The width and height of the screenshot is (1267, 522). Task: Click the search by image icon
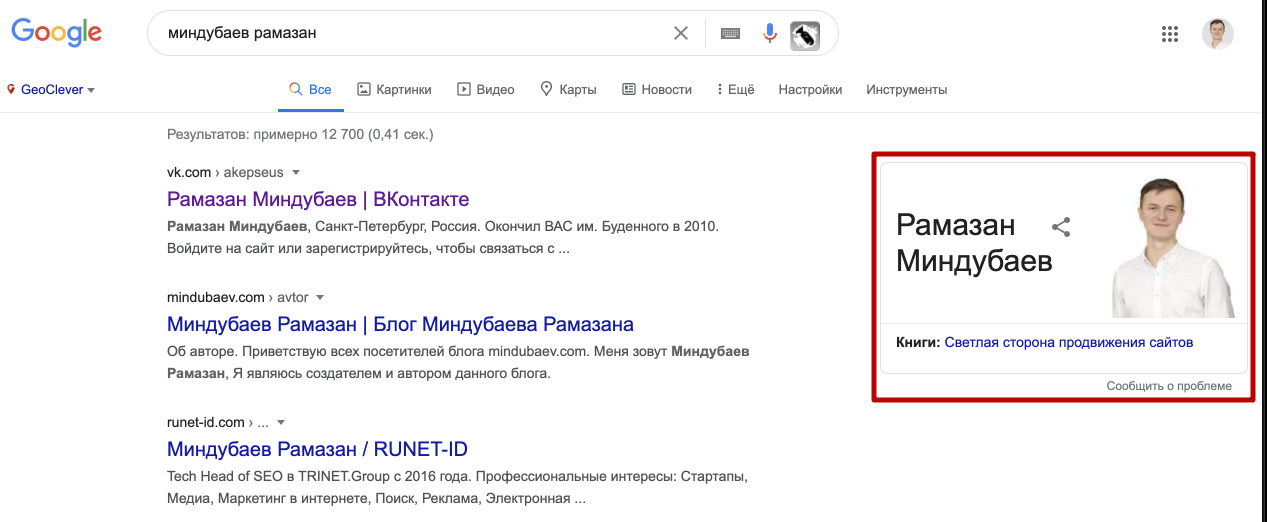pos(805,35)
